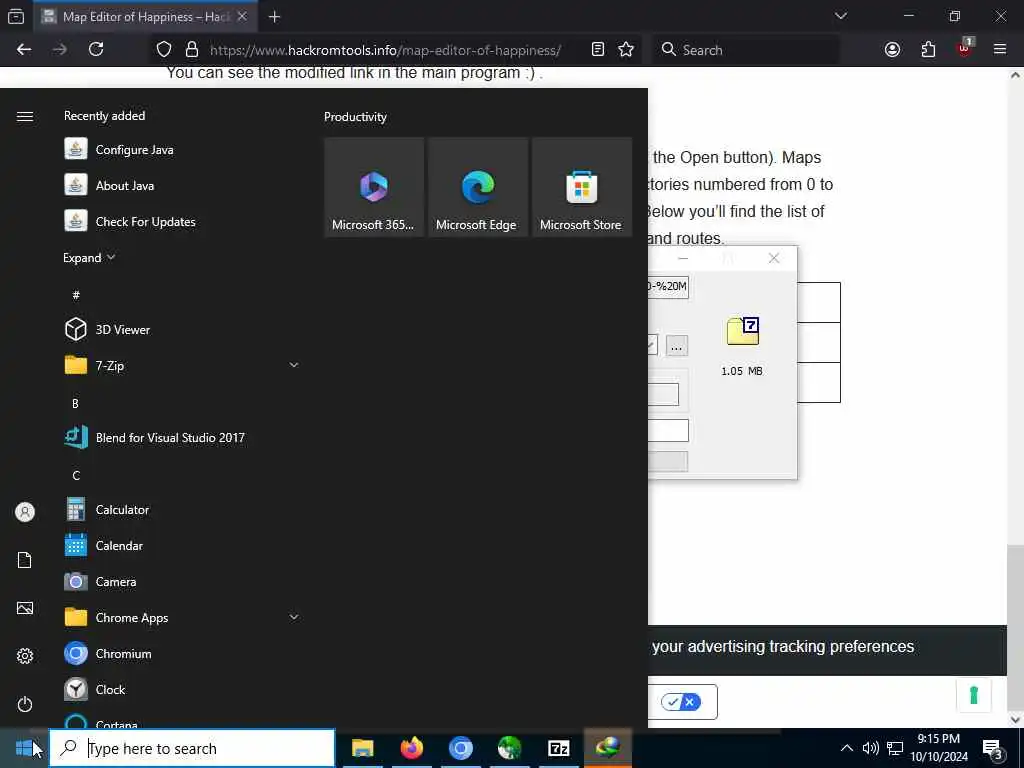Open Microsoft Store tile
The width and height of the screenshot is (1024, 768).
tap(581, 187)
